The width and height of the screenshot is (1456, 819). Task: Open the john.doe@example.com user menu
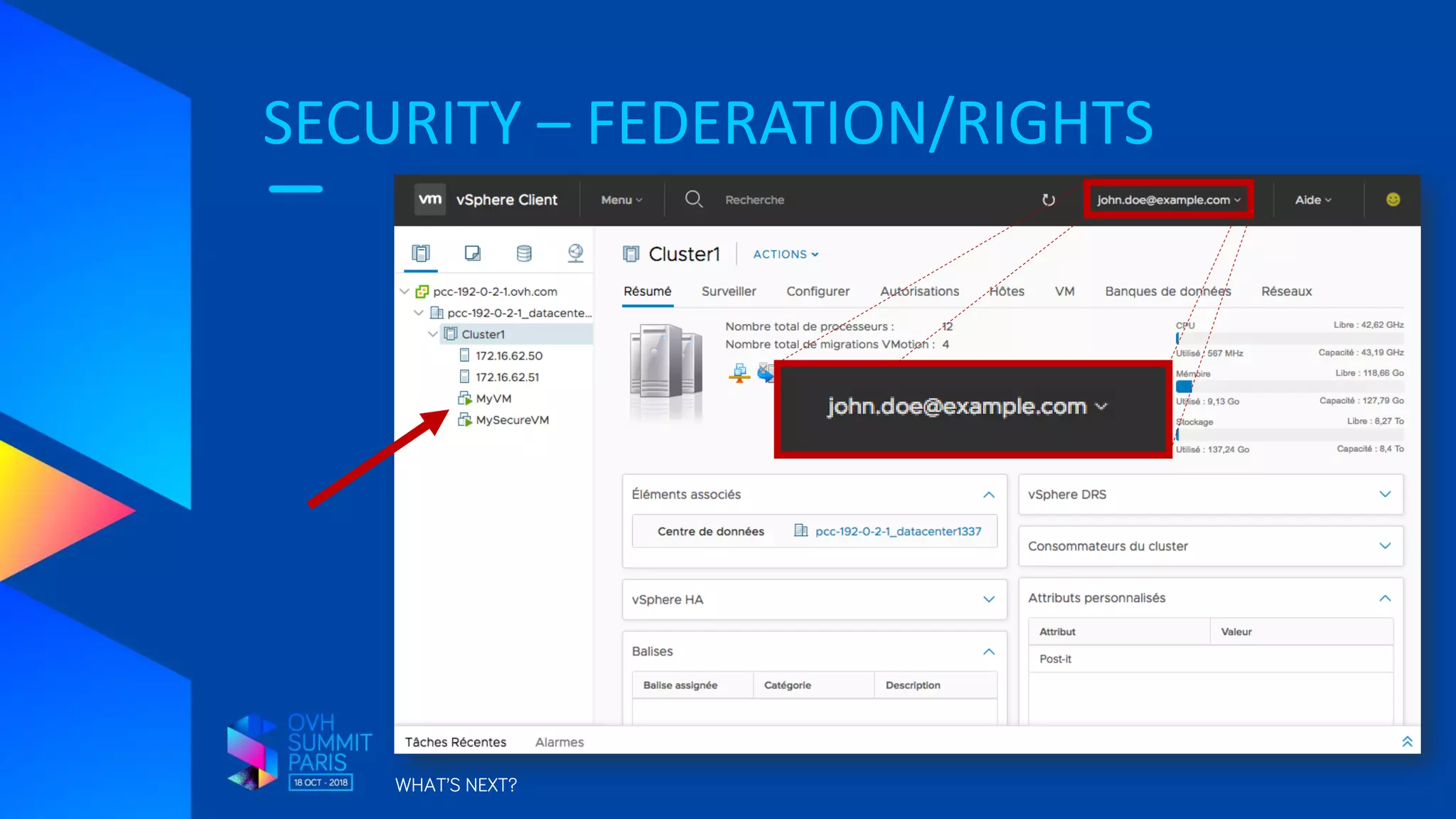1168,200
